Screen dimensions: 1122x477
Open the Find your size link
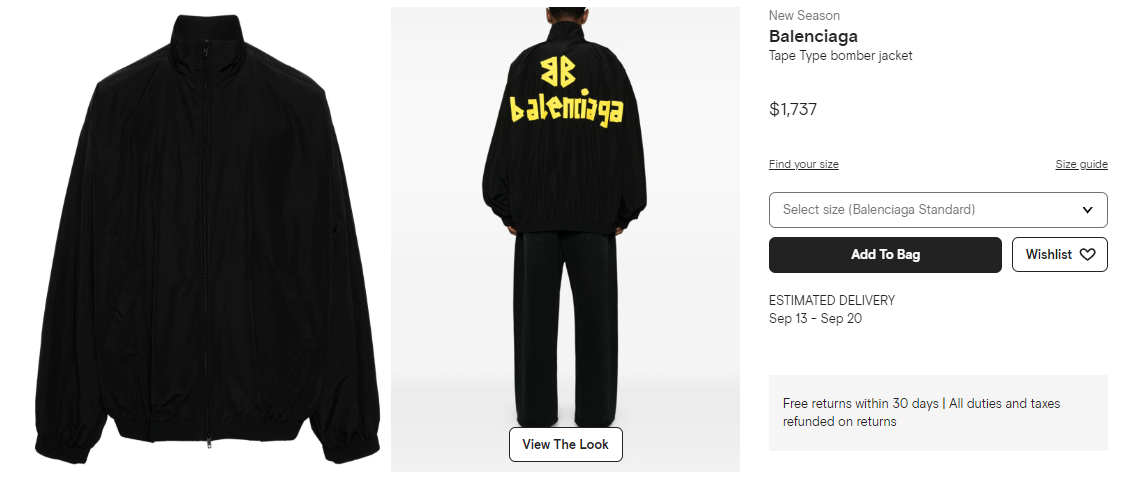[804, 164]
